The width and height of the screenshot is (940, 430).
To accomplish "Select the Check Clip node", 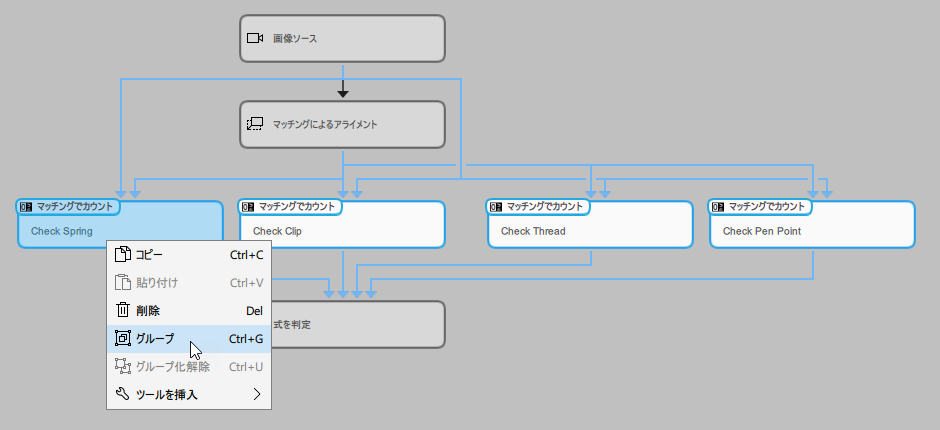I will click(342, 231).
